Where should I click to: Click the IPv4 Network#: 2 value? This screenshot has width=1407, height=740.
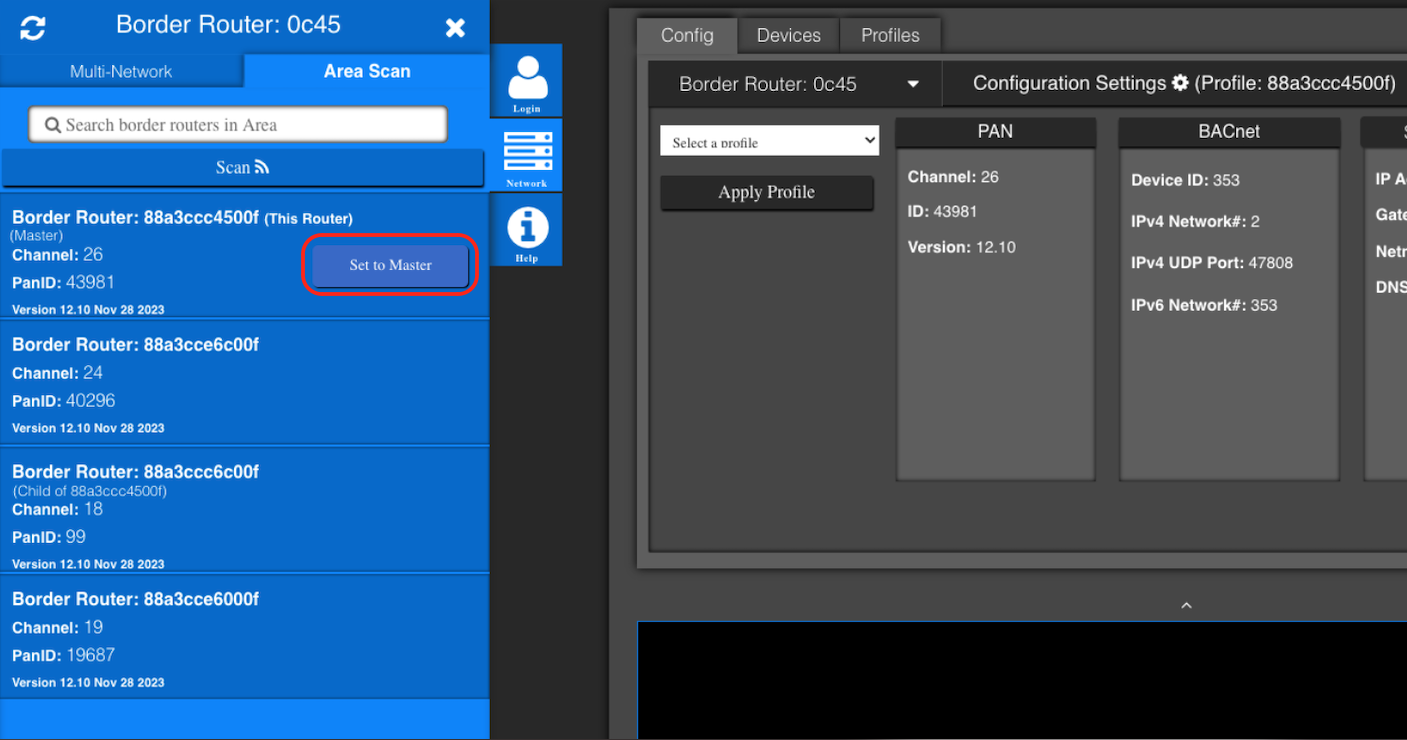1195,221
